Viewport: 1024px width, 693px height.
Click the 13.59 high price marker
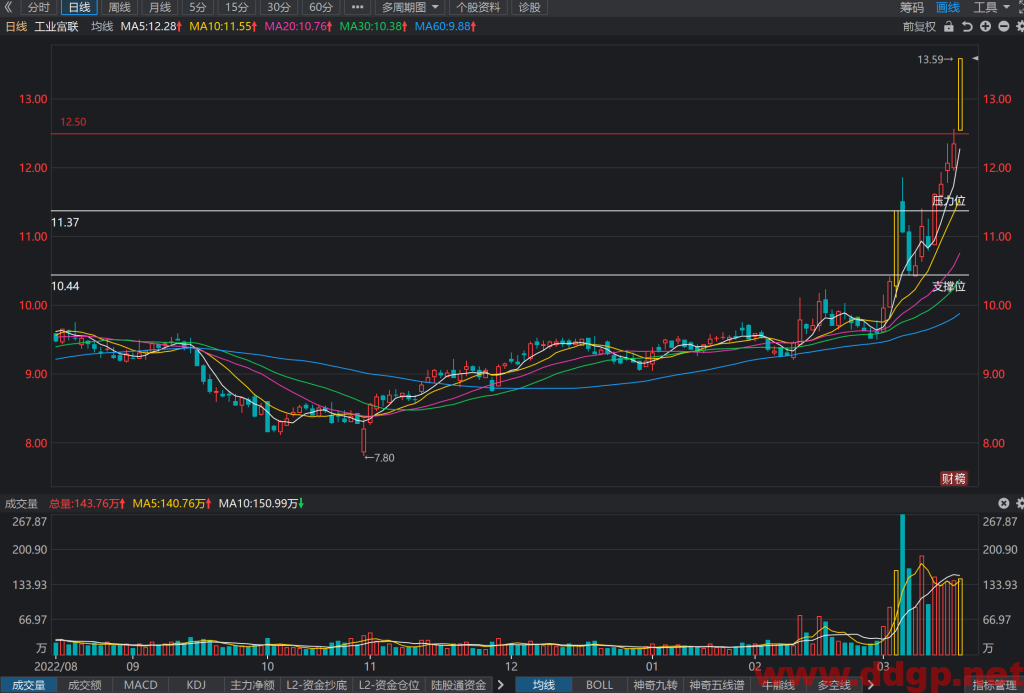point(935,59)
